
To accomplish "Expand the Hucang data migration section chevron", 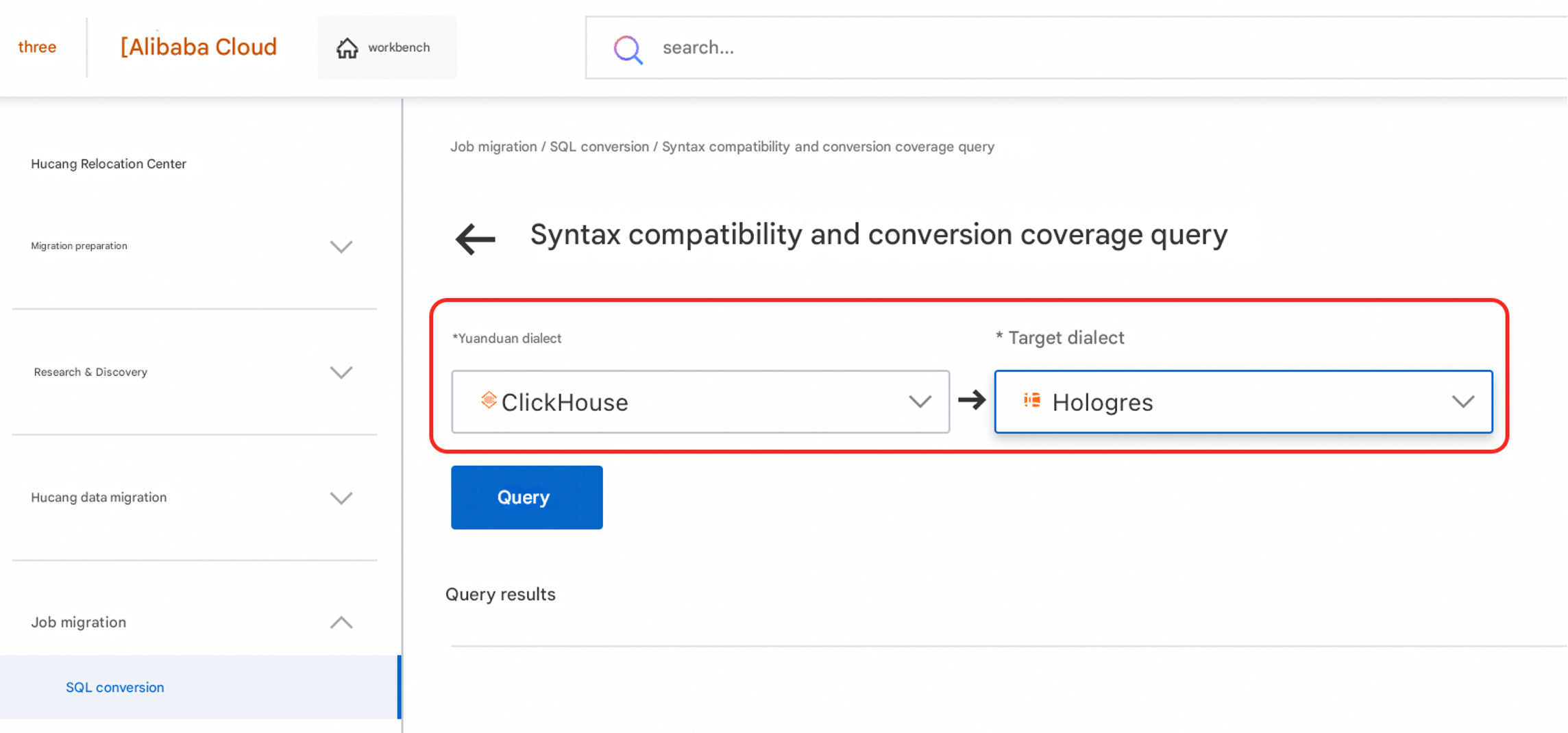I will pos(341,498).
